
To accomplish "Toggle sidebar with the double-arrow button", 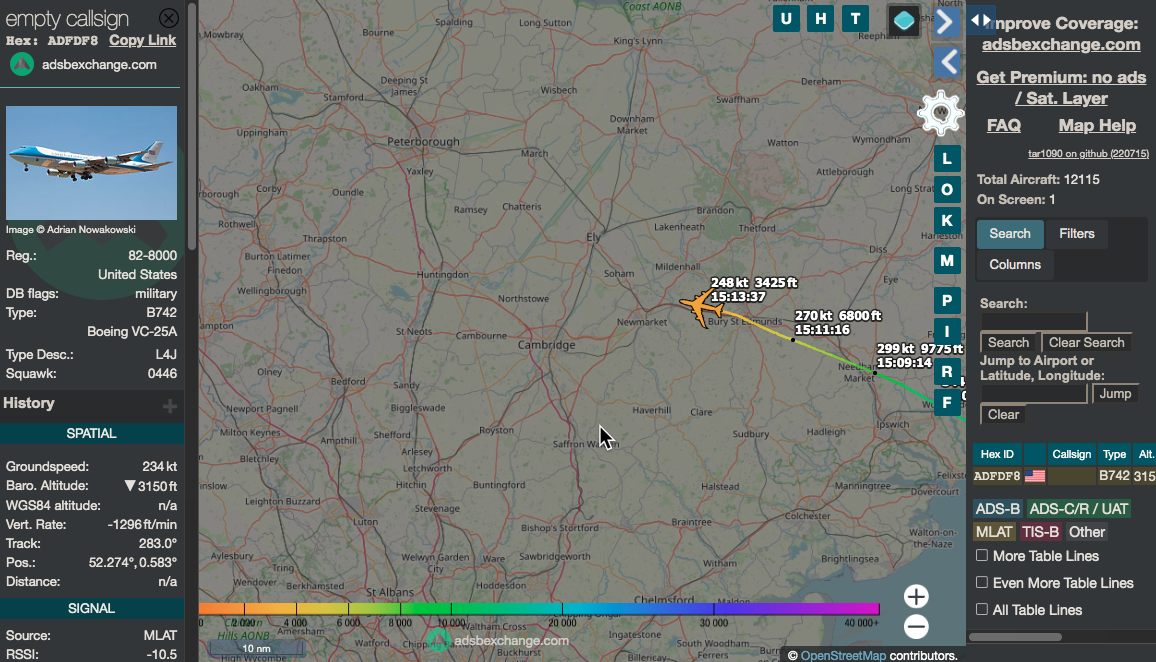I will 981,21.
